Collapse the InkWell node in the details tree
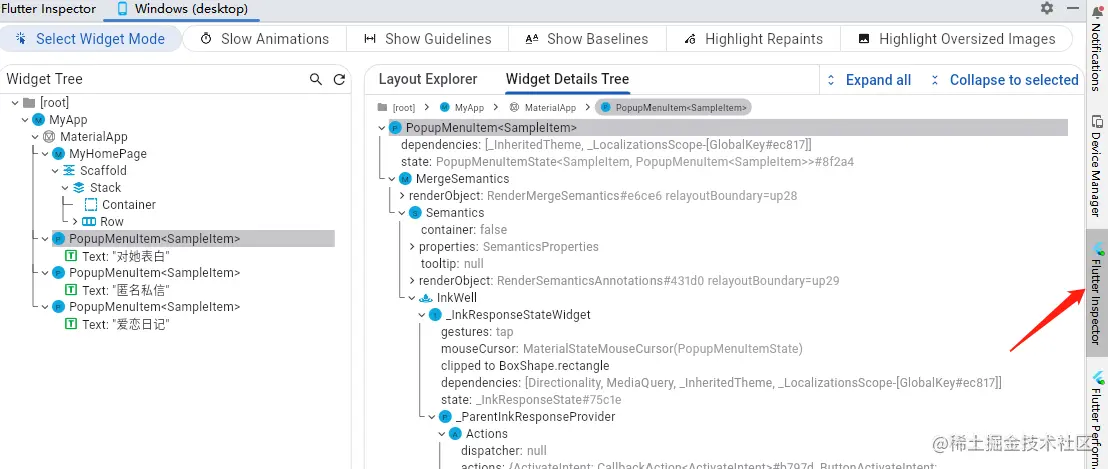This screenshot has width=1108, height=469. (412, 298)
